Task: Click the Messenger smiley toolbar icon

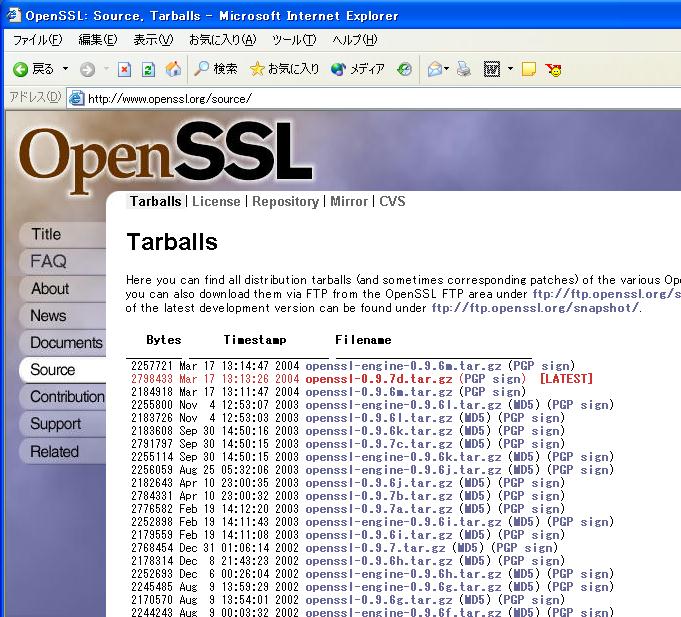Action: (x=554, y=69)
